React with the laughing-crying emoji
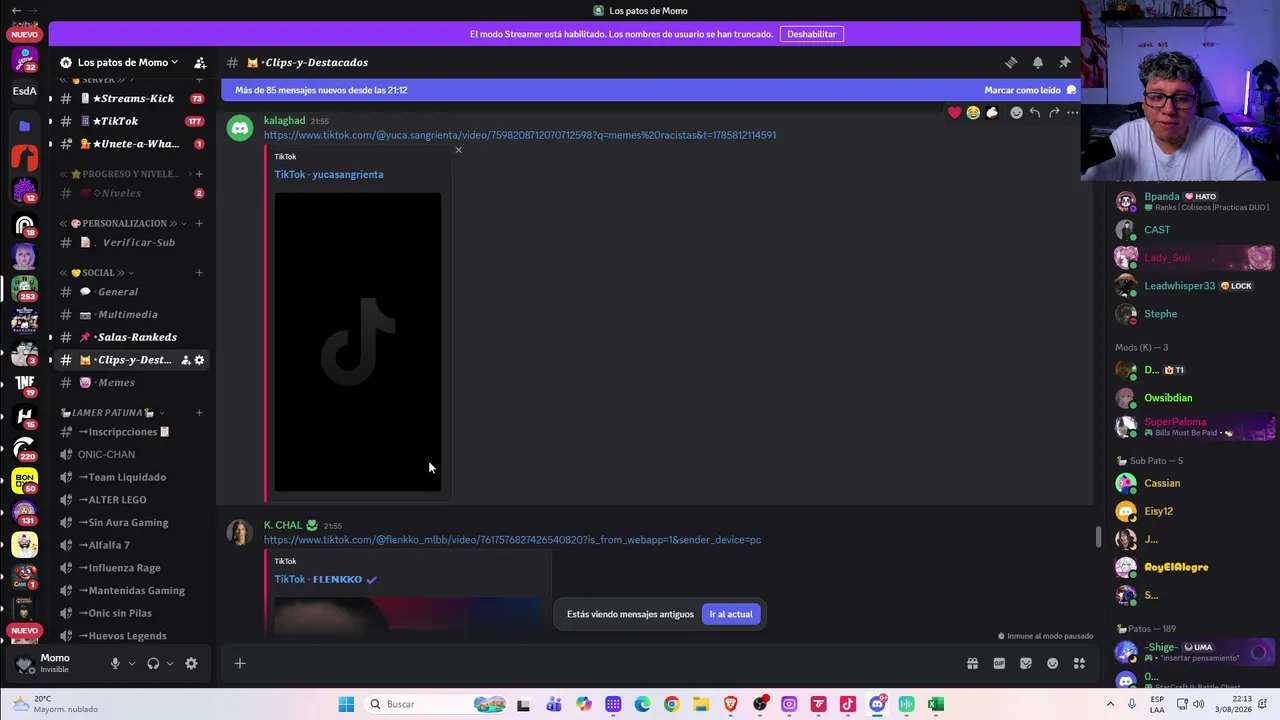Viewport: 1280px width, 720px height. pos(973,113)
